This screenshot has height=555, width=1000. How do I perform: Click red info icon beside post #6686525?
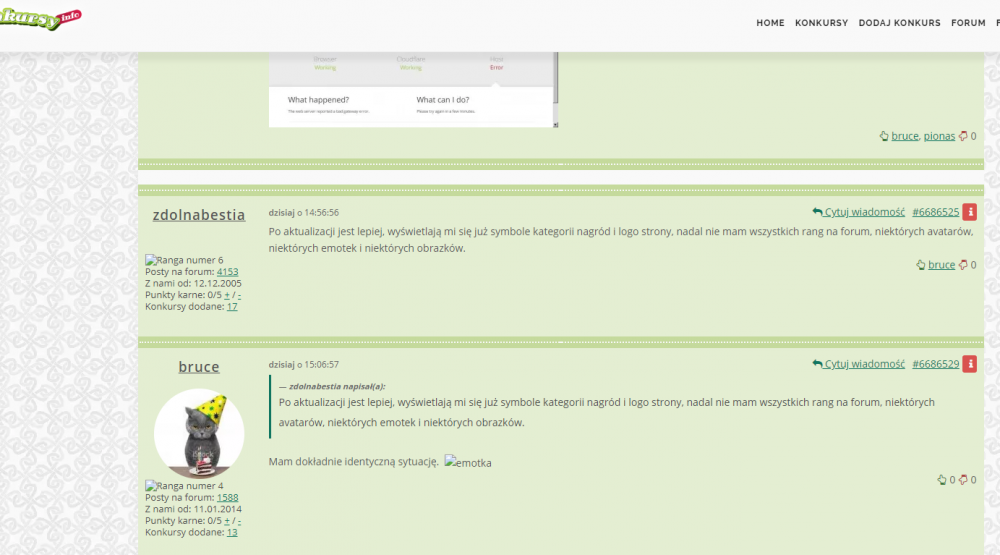pyautogui.click(x=969, y=212)
